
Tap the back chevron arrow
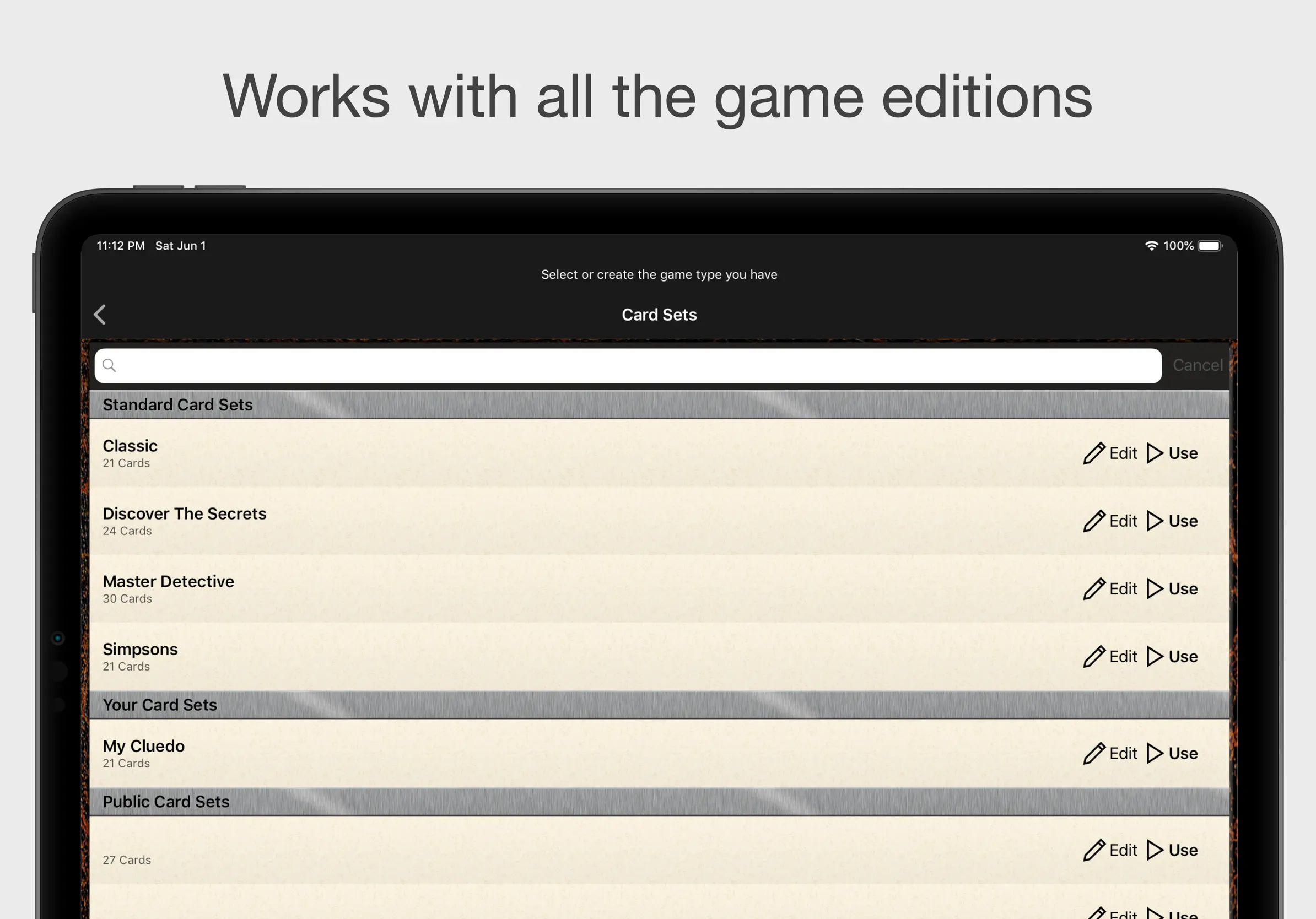pos(100,315)
